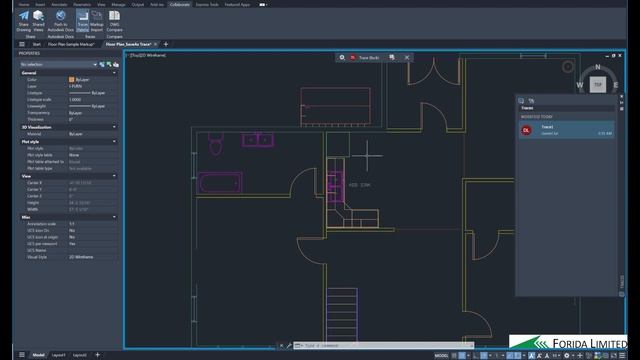640x360 pixels.
Task: Toggle grid display in the status bar
Action: point(454,356)
